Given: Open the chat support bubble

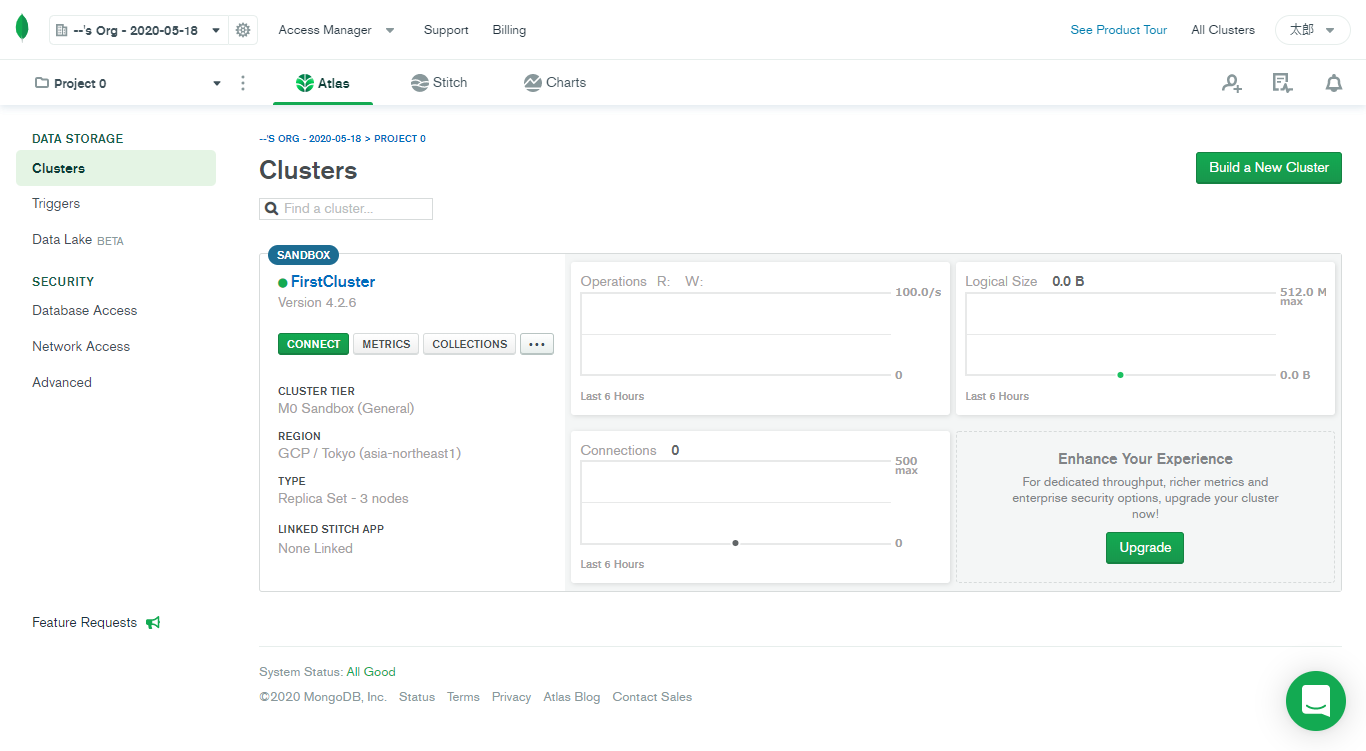Looking at the screenshot, I should click(1316, 701).
